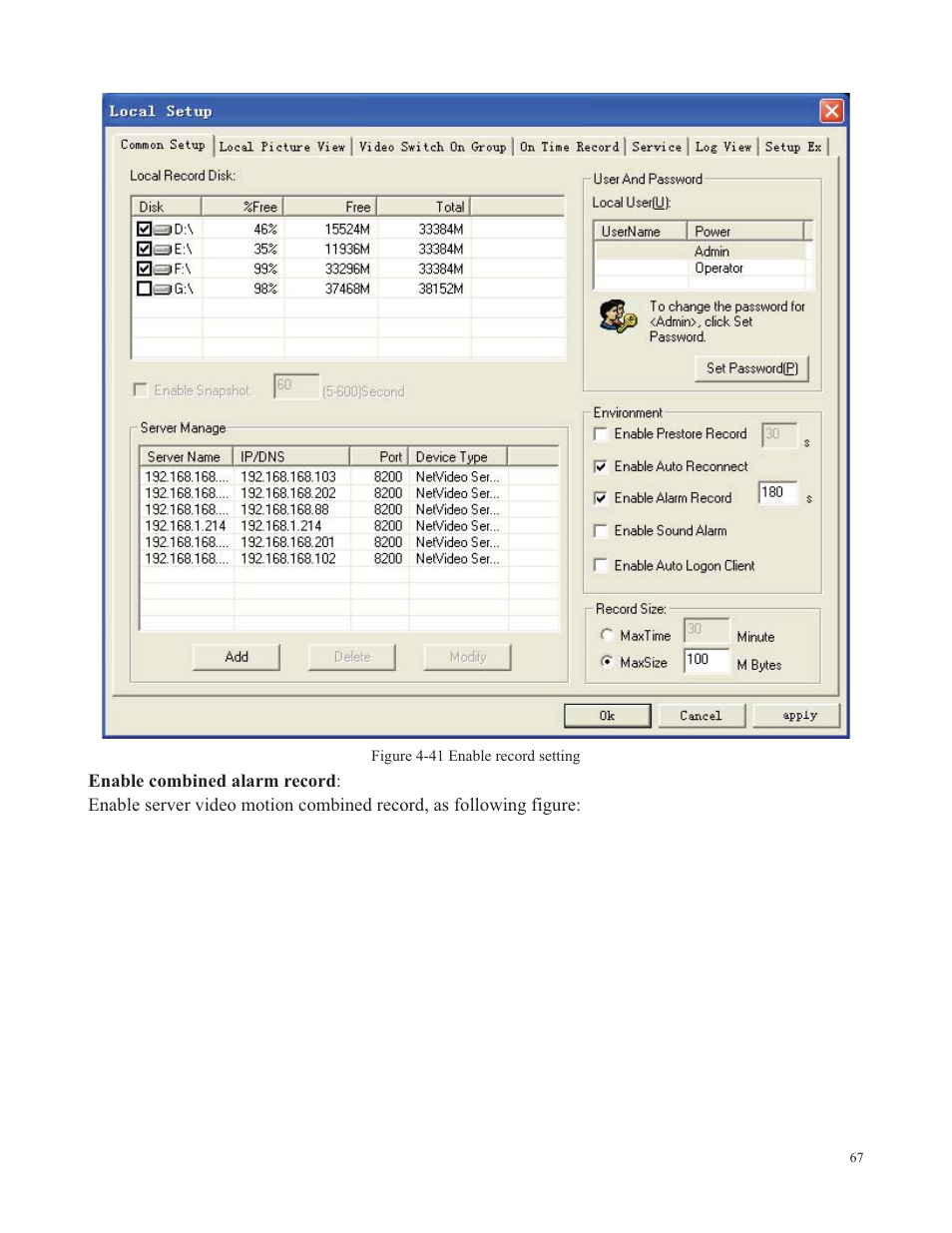952x1233 pixels.
Task: Open the Log View tab
Action: pyautogui.click(x=723, y=148)
